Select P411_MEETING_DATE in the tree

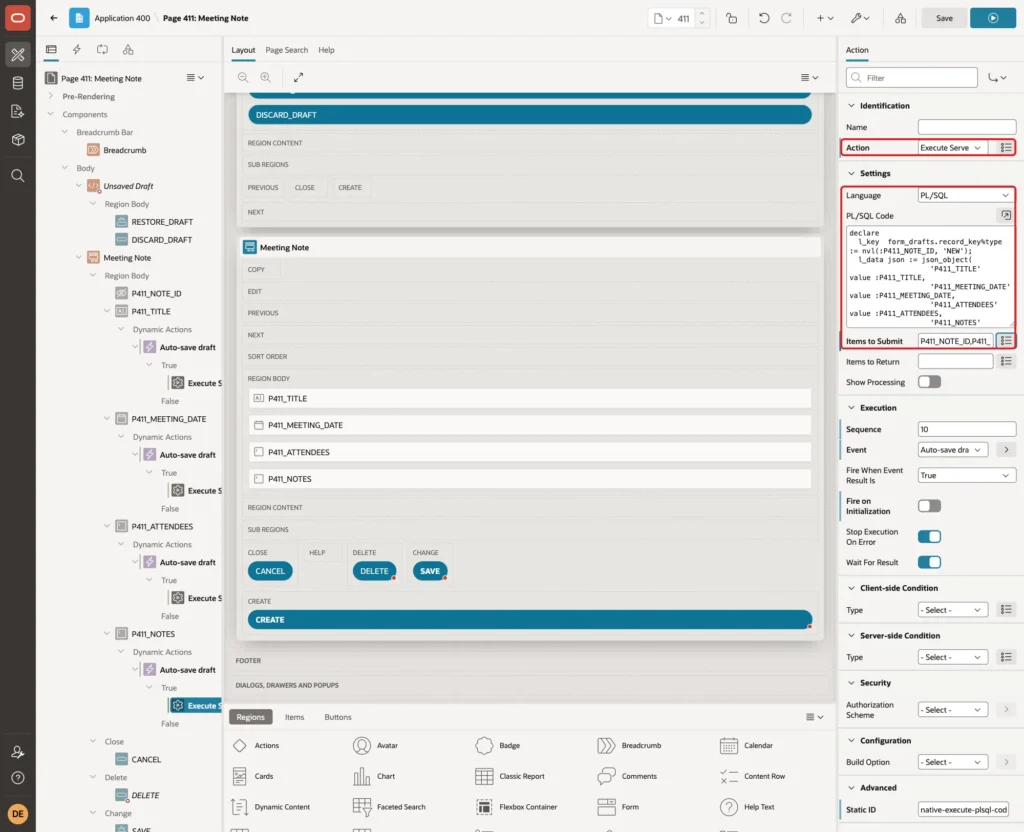168,419
